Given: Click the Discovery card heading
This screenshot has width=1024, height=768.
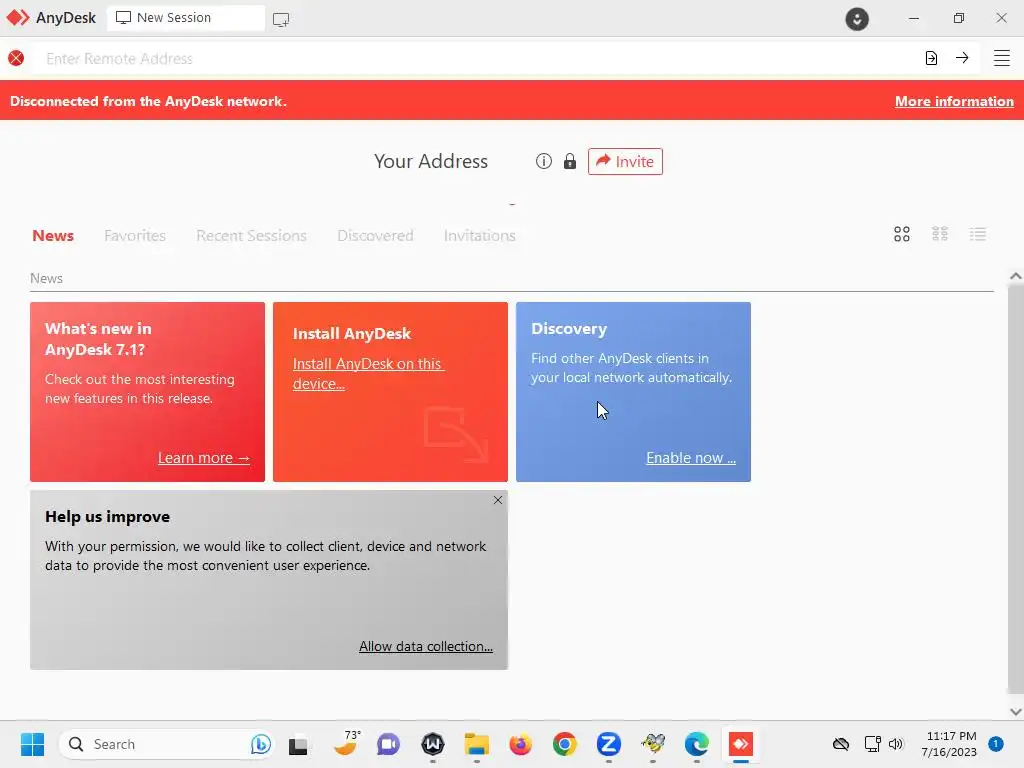Looking at the screenshot, I should click(569, 328).
